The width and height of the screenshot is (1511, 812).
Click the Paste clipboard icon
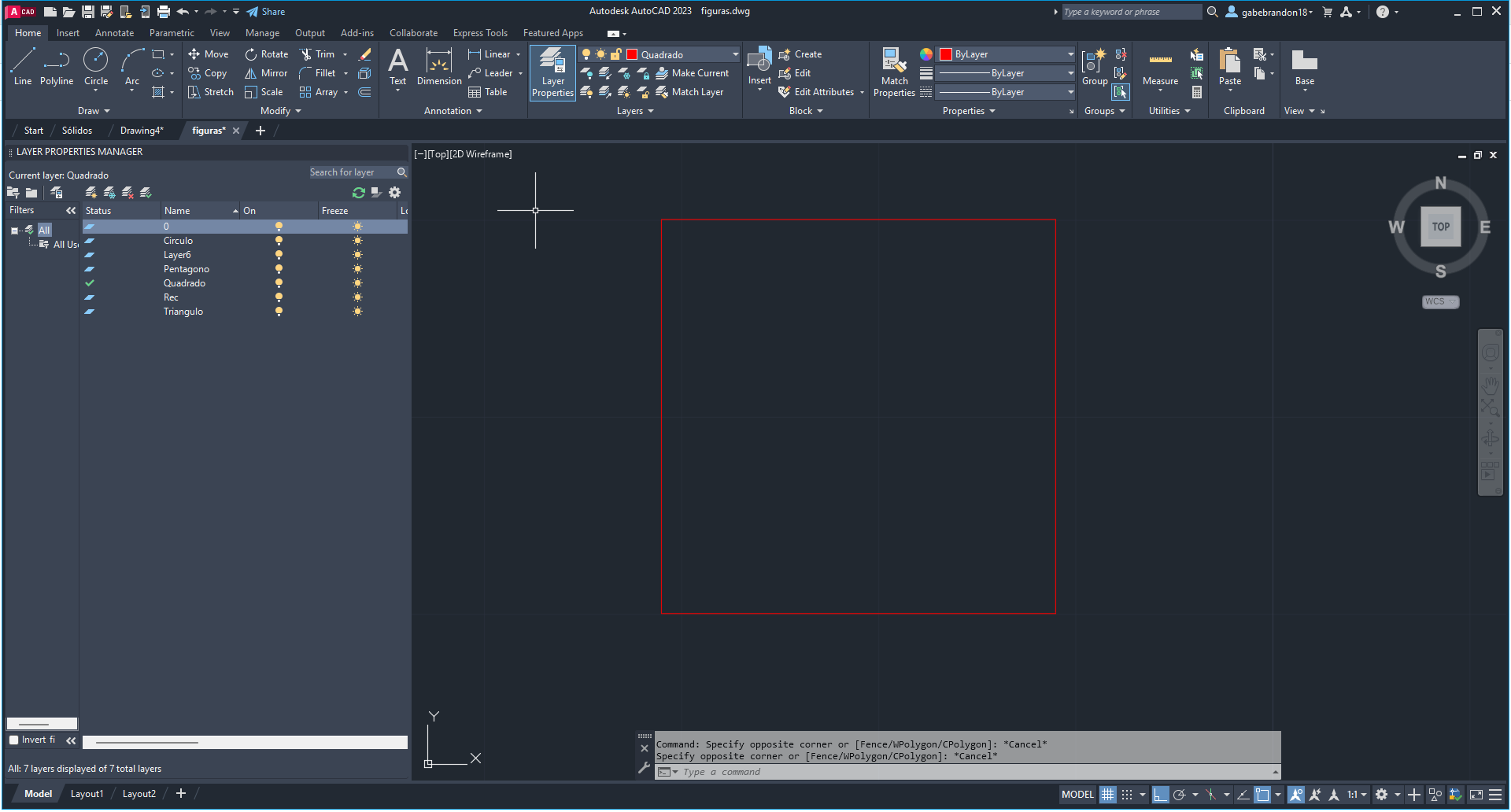(1229, 67)
